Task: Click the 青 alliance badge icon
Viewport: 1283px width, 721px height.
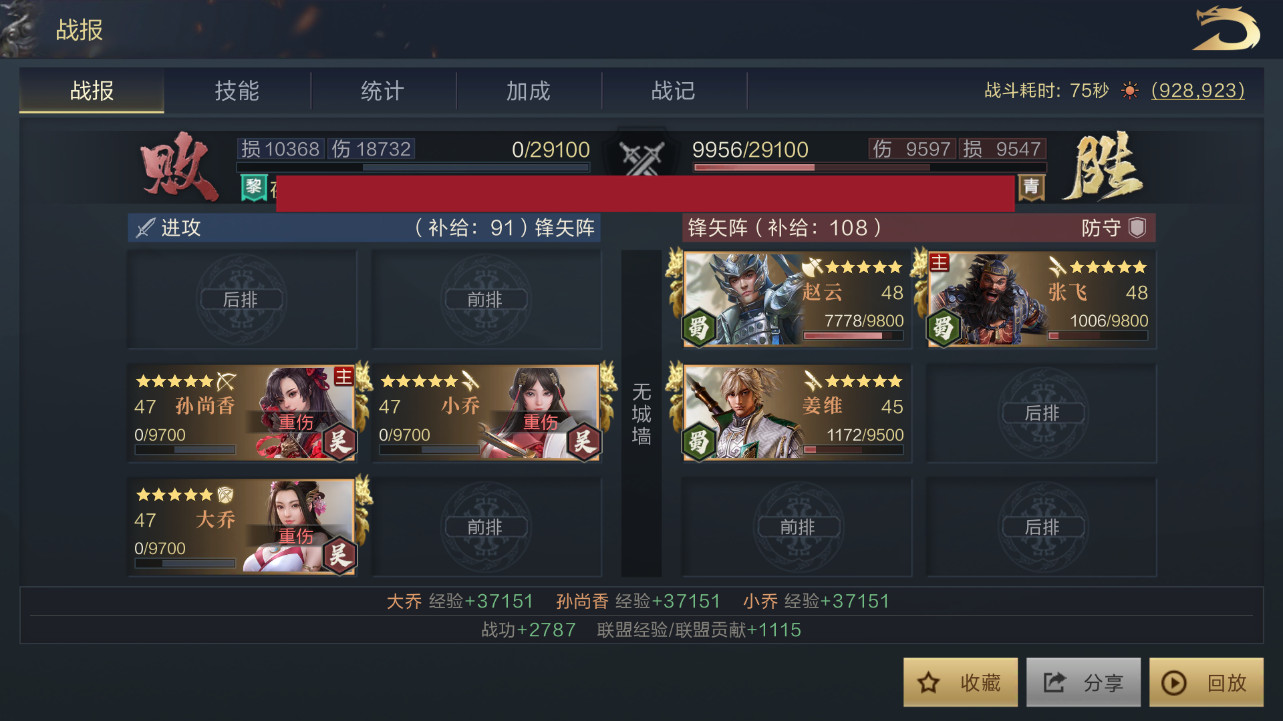Action: pos(1031,186)
